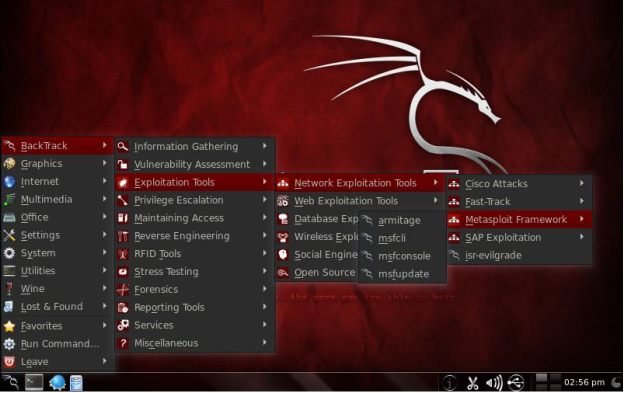Launch msfconsole from the submenu
This screenshot has height=393, width=624.
(402, 256)
